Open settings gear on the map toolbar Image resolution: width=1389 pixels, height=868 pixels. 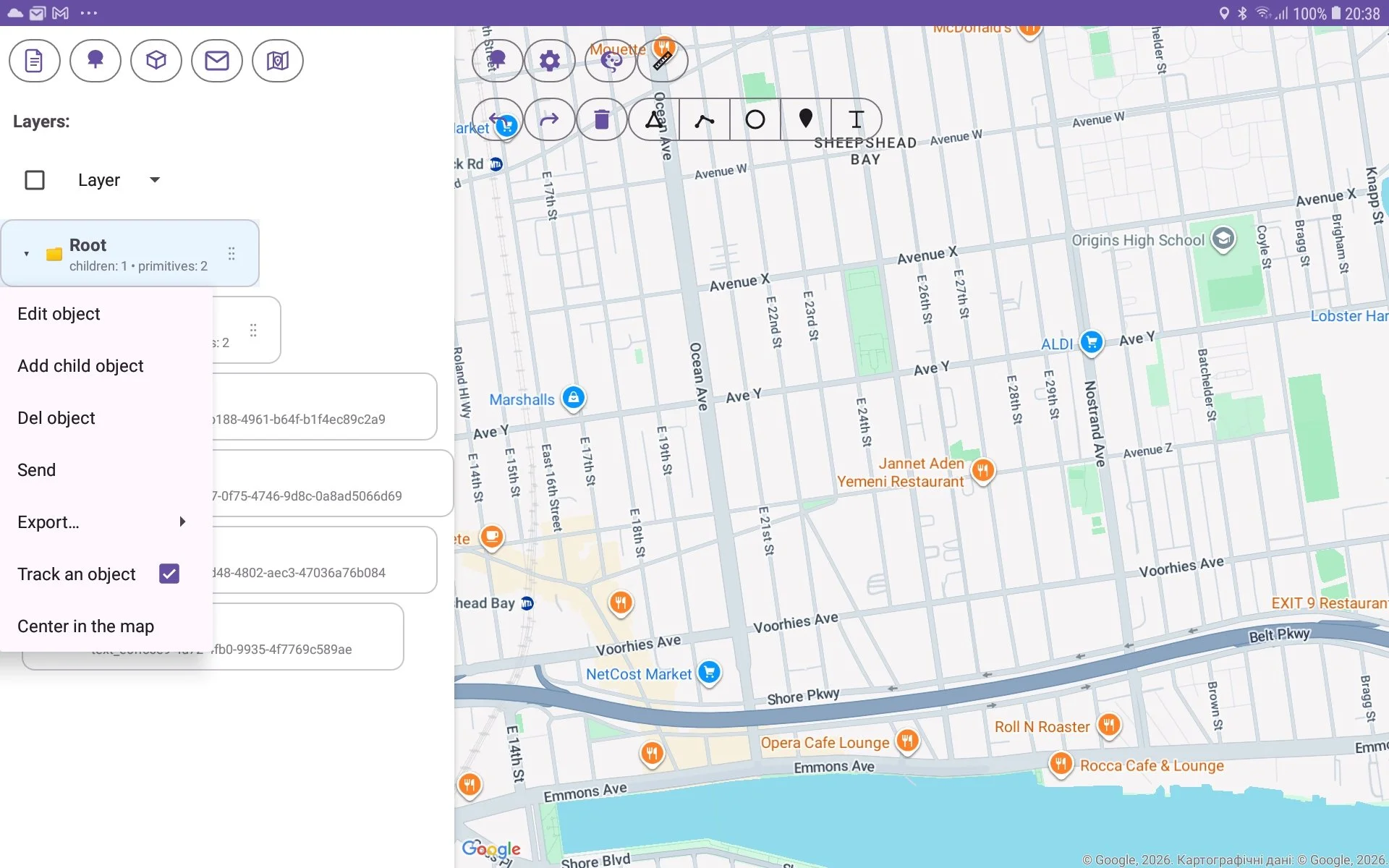click(549, 61)
